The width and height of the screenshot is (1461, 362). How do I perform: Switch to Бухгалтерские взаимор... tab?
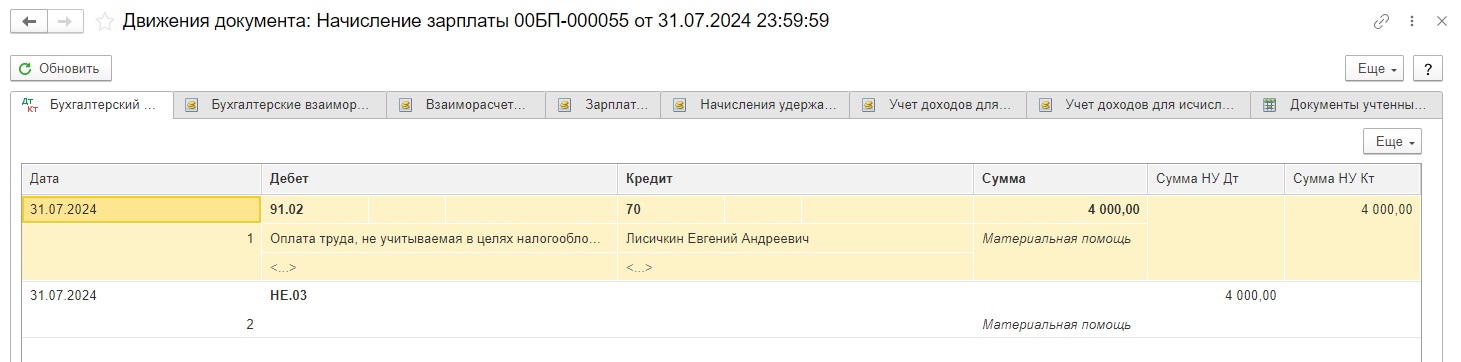280,105
